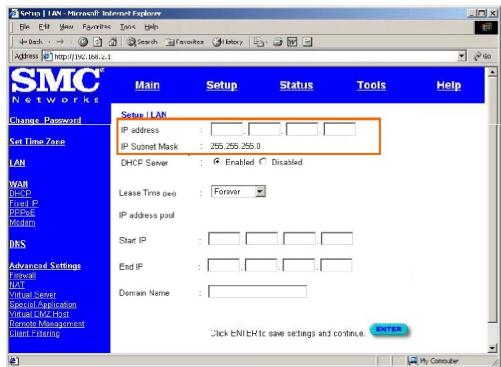The height and width of the screenshot is (367, 501).
Task: Click the ENTER button to save settings
Action: coord(389,330)
